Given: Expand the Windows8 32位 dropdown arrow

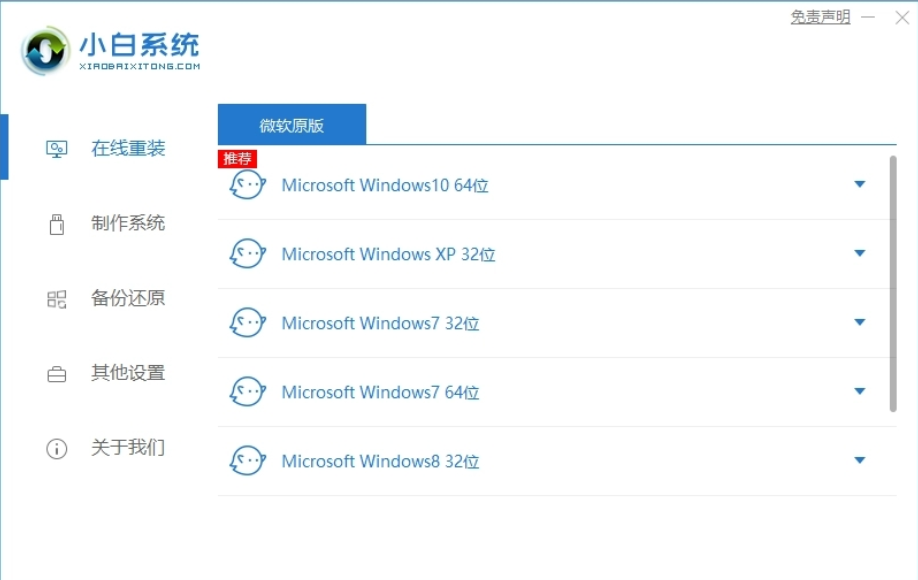Looking at the screenshot, I should pos(859,461).
